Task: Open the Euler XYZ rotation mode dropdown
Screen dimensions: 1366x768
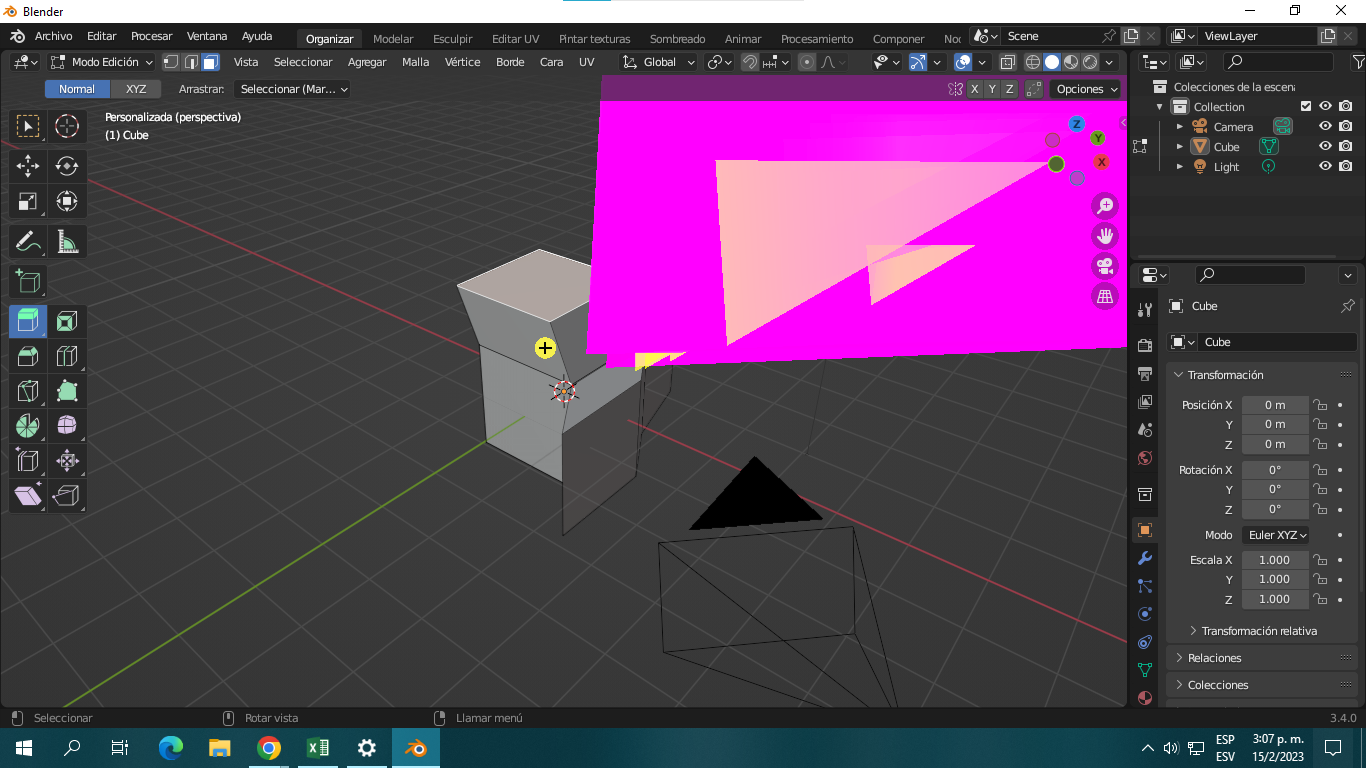Action: [1276, 535]
